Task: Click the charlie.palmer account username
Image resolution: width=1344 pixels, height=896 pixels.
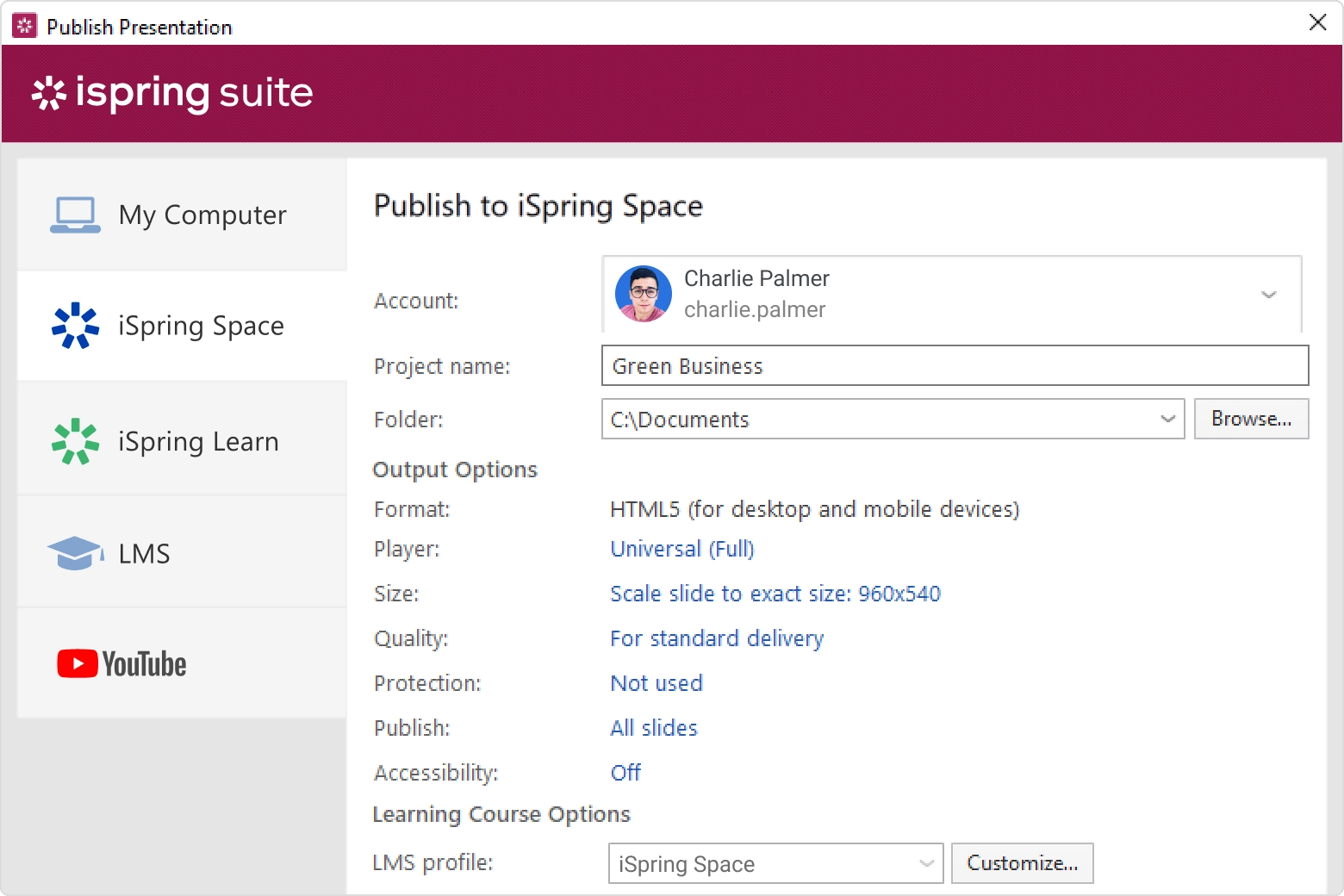Action: coord(755,309)
